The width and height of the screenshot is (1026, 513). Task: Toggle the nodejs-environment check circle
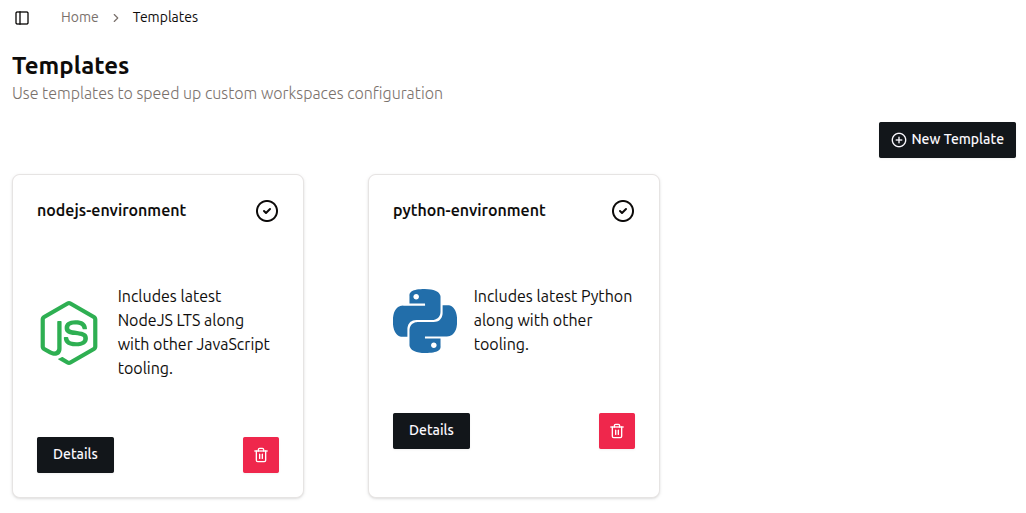(x=267, y=211)
